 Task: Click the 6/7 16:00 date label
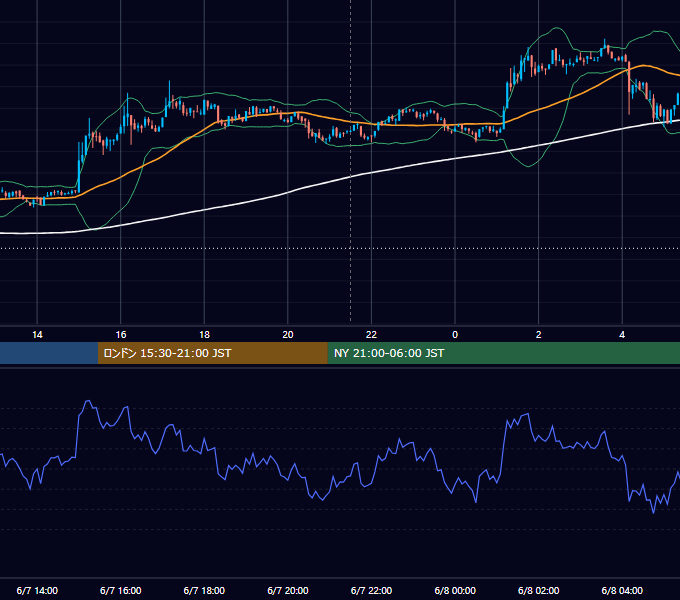pos(121,590)
